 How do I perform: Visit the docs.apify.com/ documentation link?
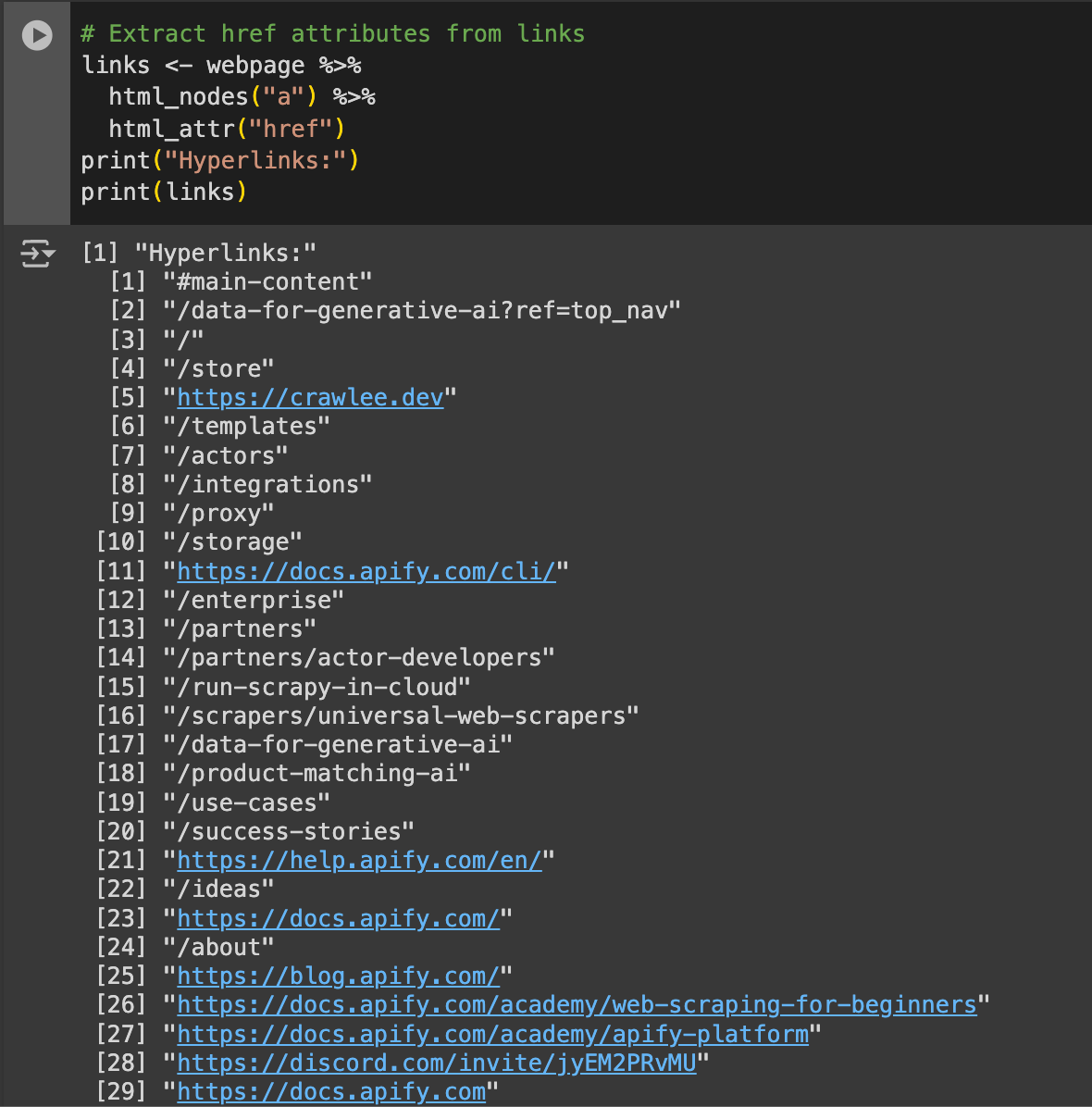337,918
